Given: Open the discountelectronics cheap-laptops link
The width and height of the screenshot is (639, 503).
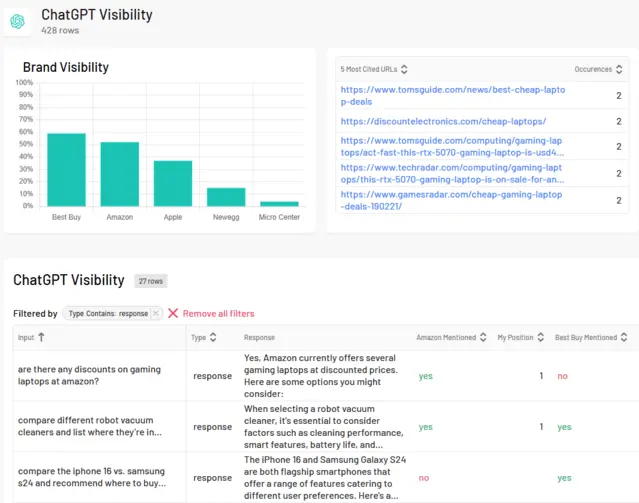Looking at the screenshot, I should (443, 121).
